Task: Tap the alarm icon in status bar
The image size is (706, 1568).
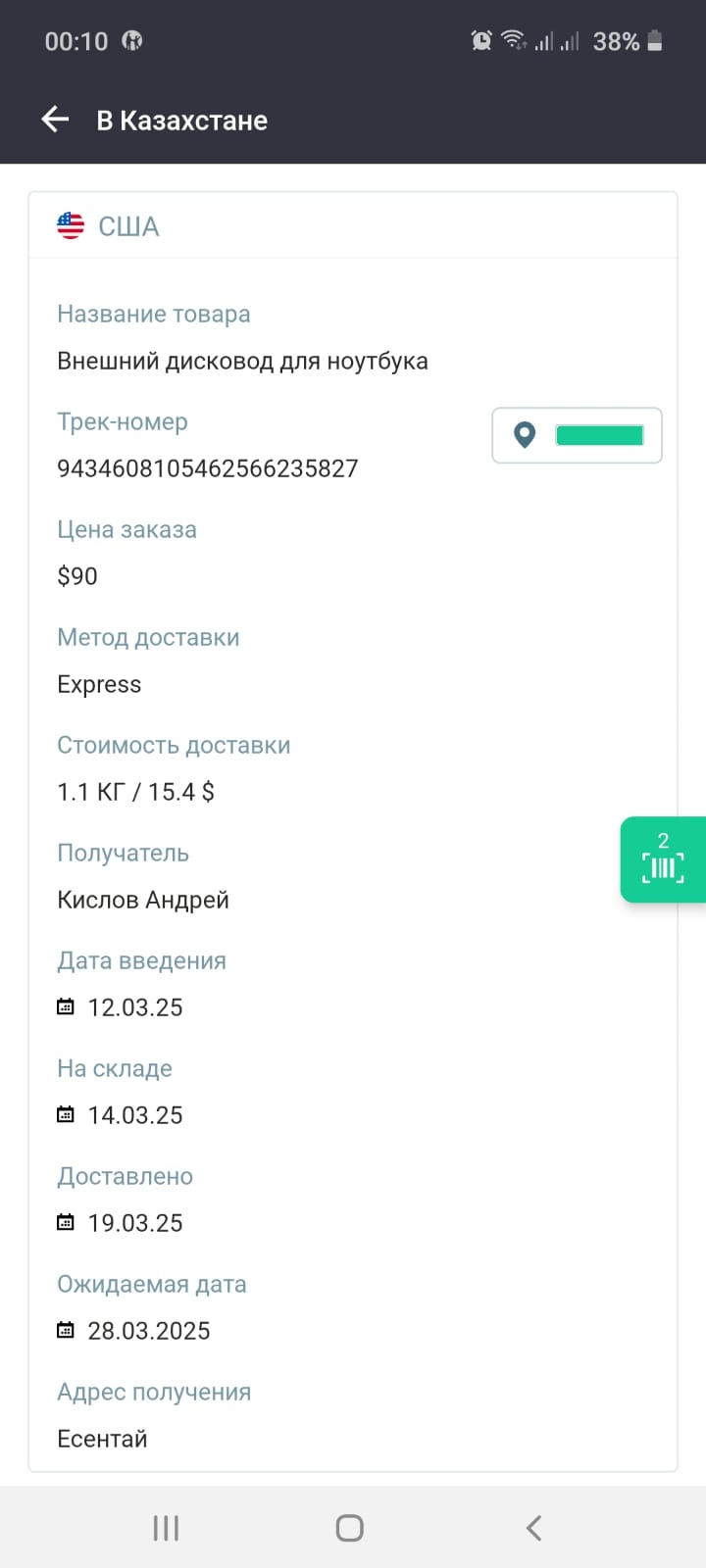Action: coord(481,40)
